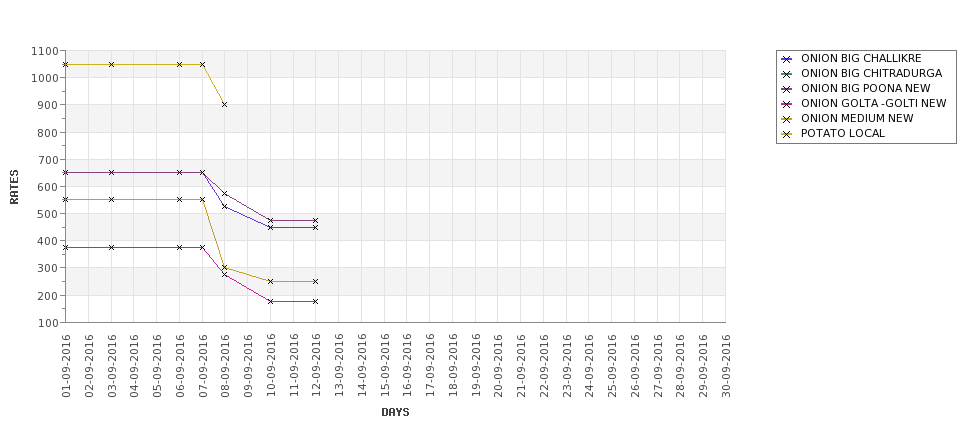Click the ONION BIG CHITRADURGA legend marker
The width and height of the screenshot is (975, 429).
pyautogui.click(x=787, y=74)
